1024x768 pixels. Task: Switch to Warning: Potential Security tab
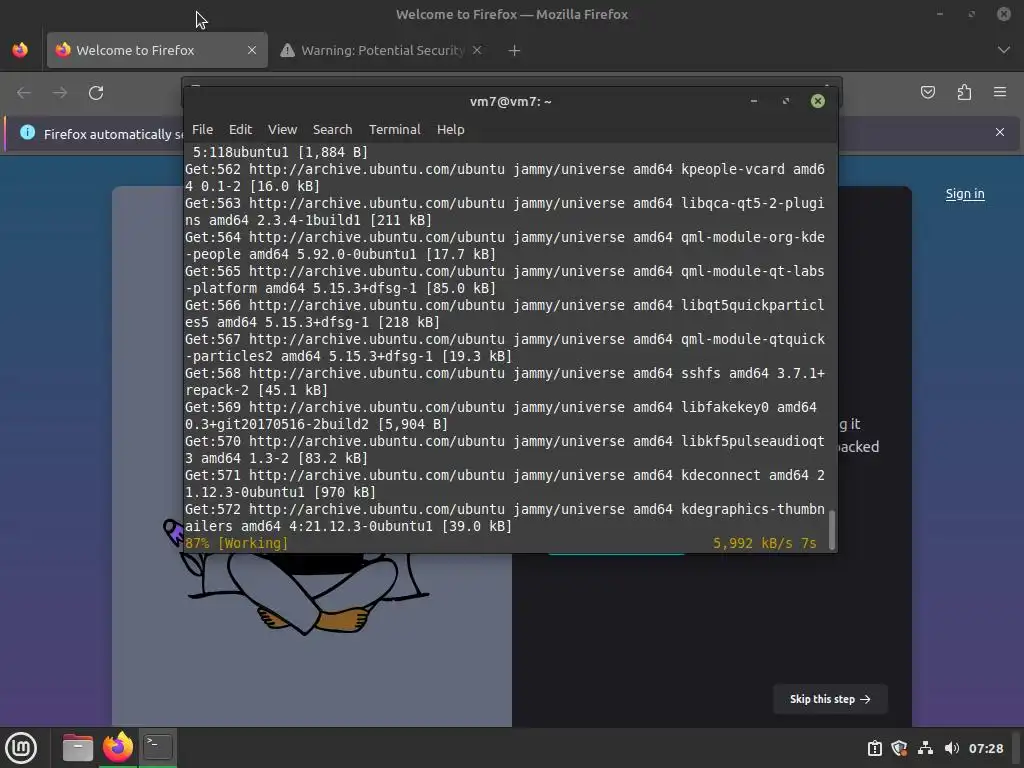pyautogui.click(x=382, y=50)
